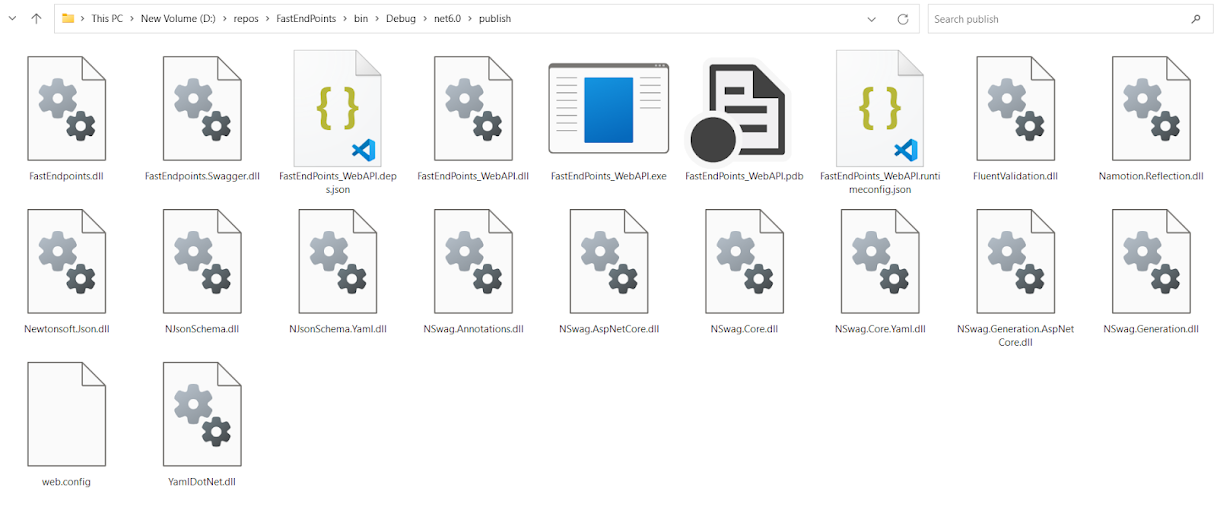
Task: Go to New Volume (D:) breadcrumb
Action: tap(178, 19)
